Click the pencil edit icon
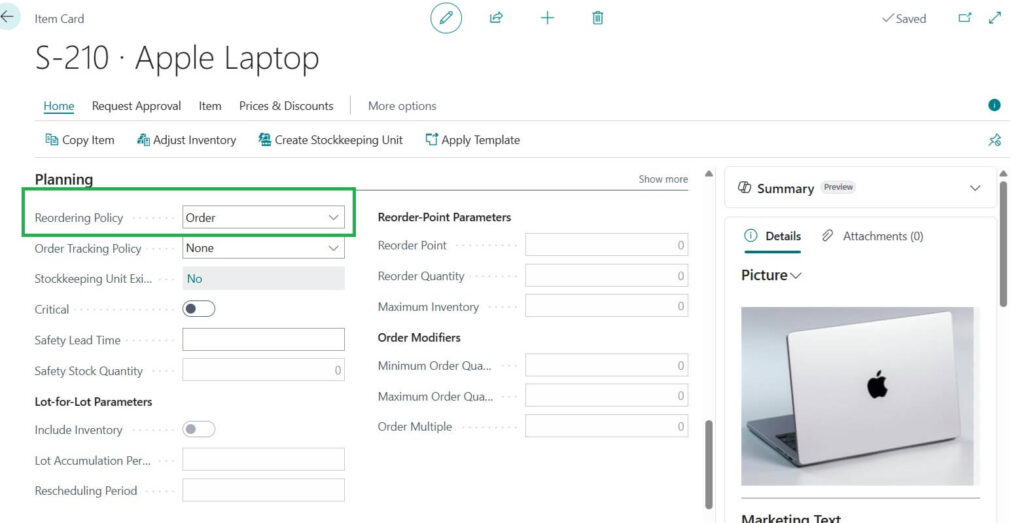Screen dimensions: 1024x523 click(446, 18)
